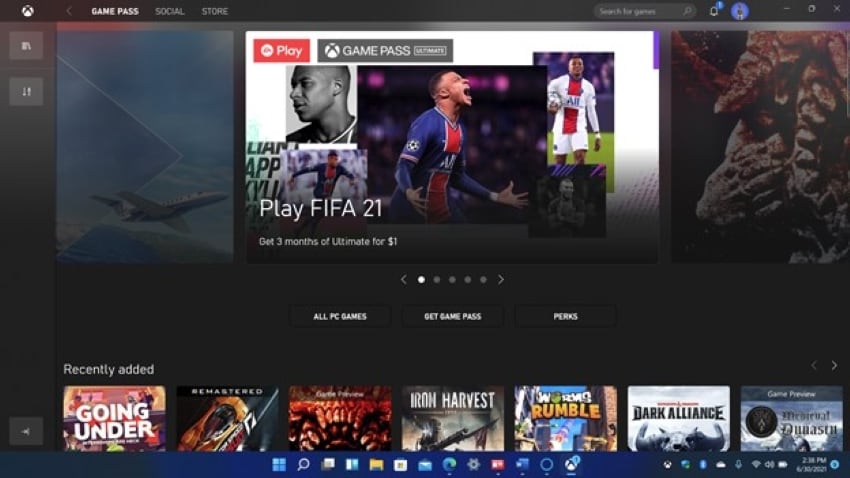Open the red Game Preview tile

pyautogui.click(x=340, y=418)
